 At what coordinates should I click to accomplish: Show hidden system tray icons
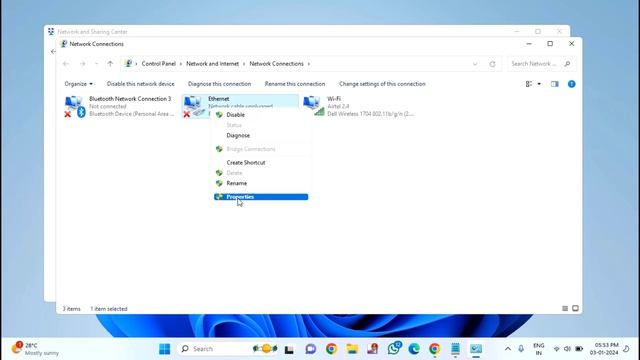(x=508, y=349)
